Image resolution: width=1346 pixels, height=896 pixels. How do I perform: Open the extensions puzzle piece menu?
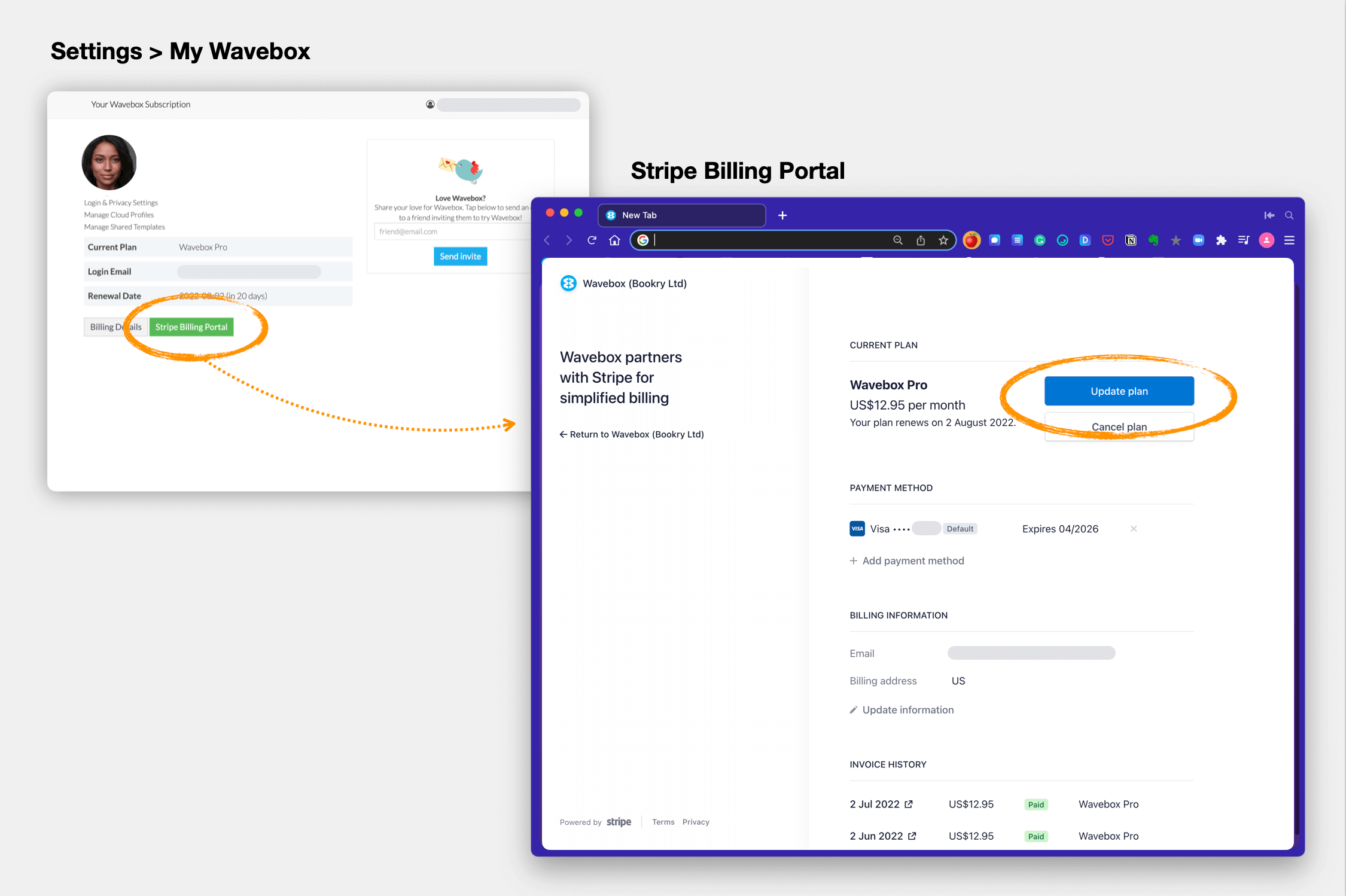pos(1222,240)
